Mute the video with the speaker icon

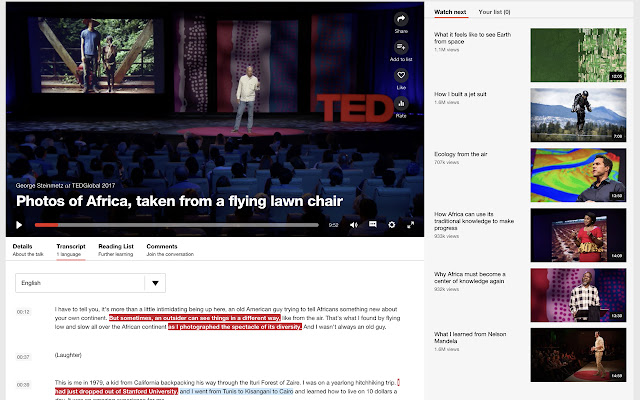[x=353, y=225]
